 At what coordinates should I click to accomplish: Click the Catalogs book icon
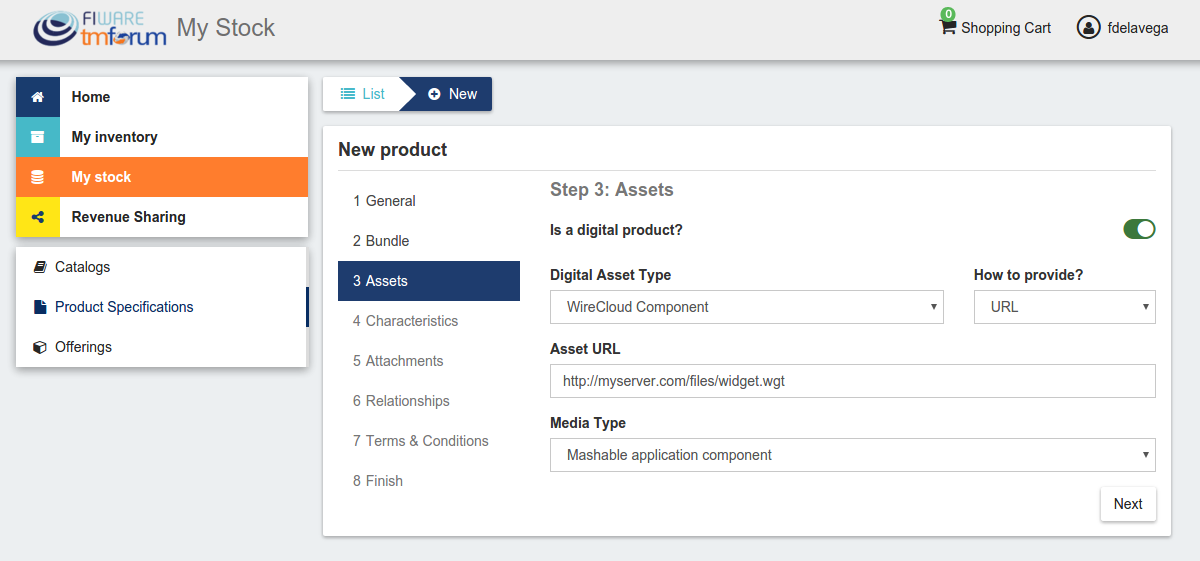[40, 267]
